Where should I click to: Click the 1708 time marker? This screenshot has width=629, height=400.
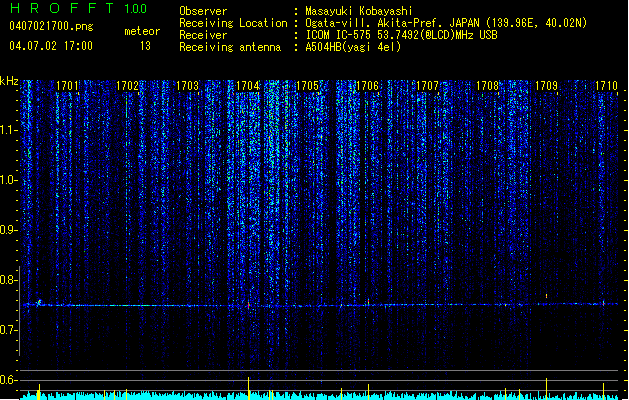[487, 86]
